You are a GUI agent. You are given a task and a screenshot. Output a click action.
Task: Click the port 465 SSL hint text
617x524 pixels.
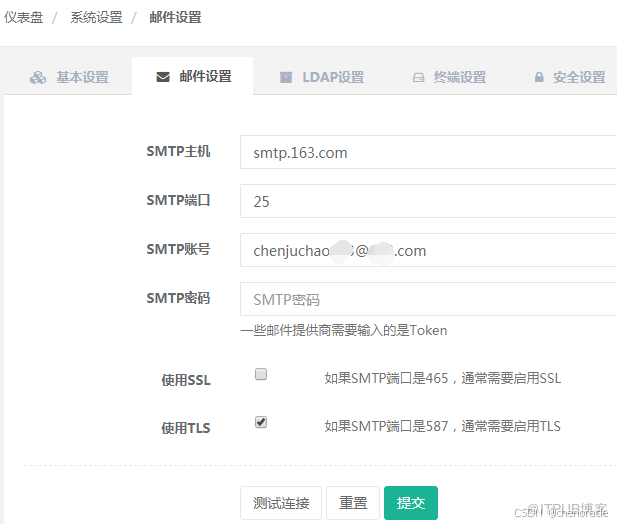point(443,378)
